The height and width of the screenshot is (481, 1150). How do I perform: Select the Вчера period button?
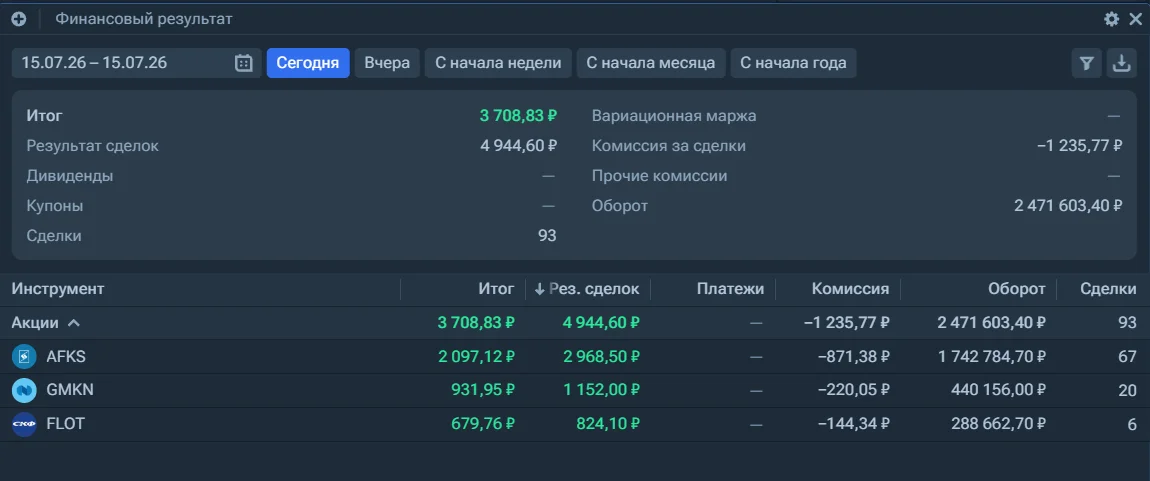(387, 63)
